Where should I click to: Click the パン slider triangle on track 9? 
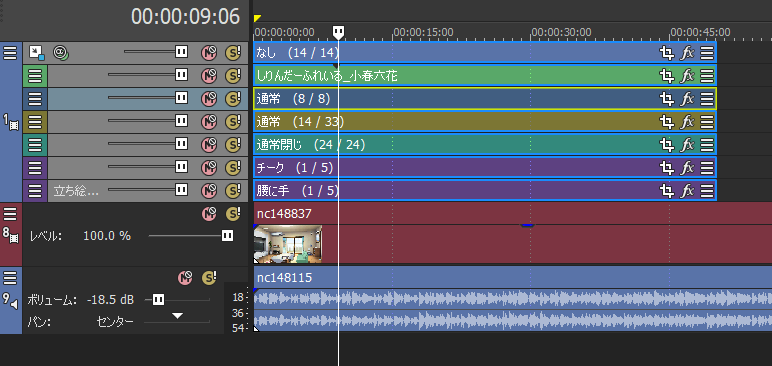coord(177,316)
